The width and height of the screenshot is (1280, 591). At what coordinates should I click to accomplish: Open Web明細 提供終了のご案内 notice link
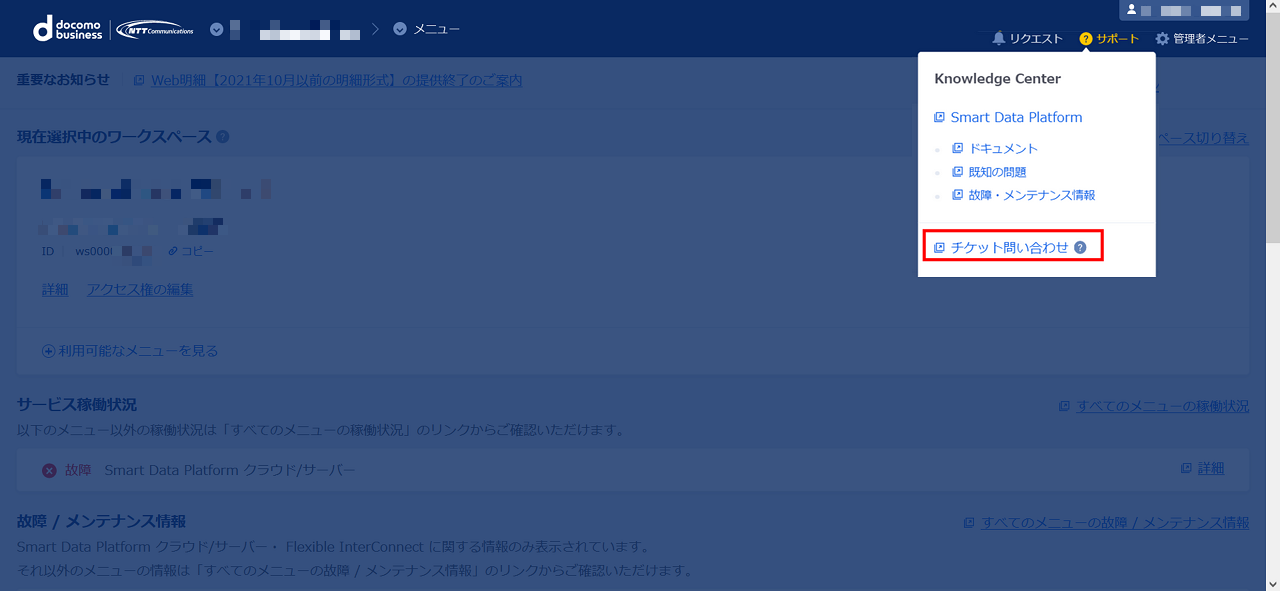[x=336, y=80]
